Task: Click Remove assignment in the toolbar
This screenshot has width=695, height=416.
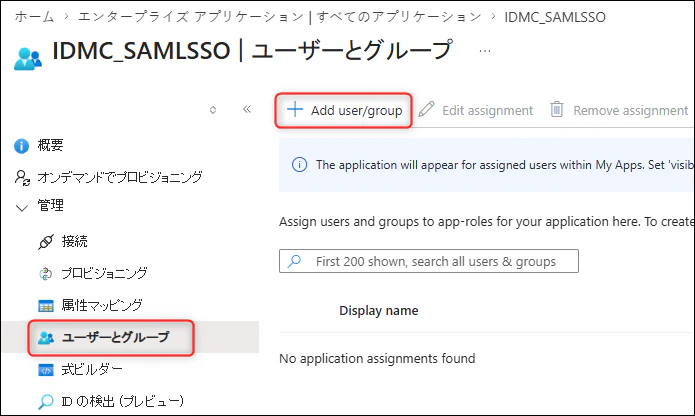Action: [619, 110]
